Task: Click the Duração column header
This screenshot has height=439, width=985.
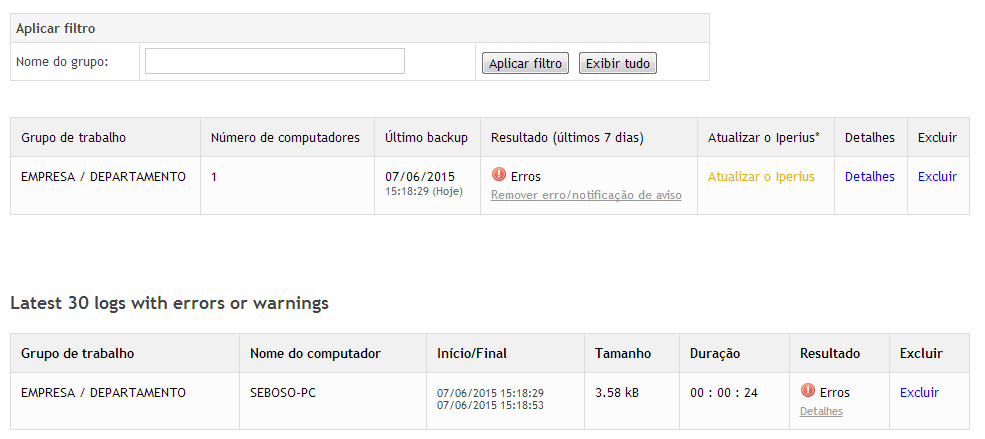Action: (715, 354)
